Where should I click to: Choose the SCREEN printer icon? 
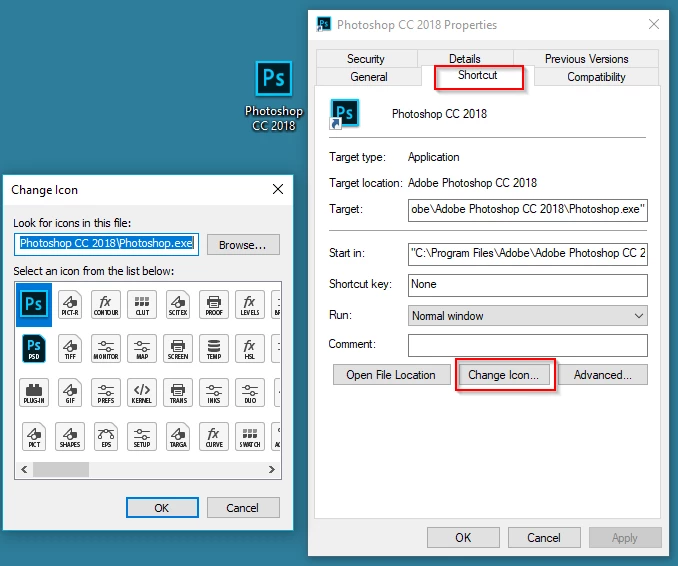pyautogui.click(x=178, y=349)
